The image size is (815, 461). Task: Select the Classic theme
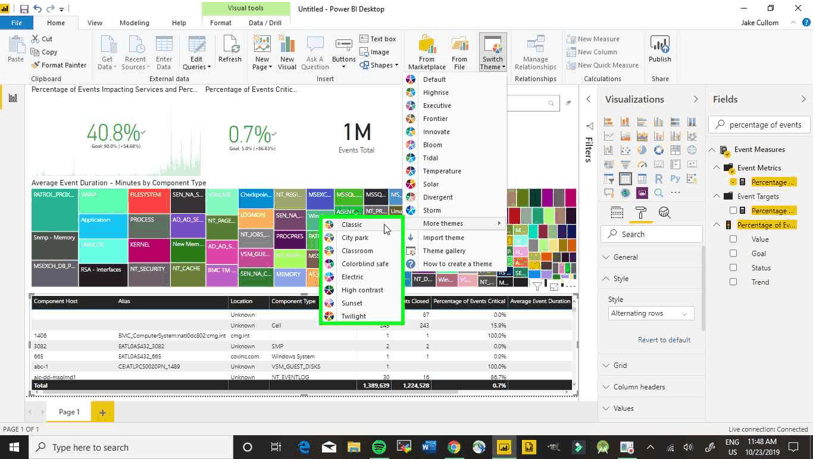(361, 225)
